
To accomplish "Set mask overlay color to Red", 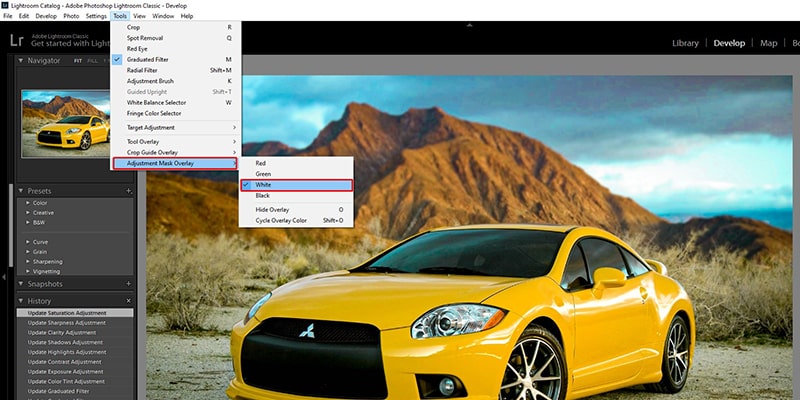I will click(296, 163).
